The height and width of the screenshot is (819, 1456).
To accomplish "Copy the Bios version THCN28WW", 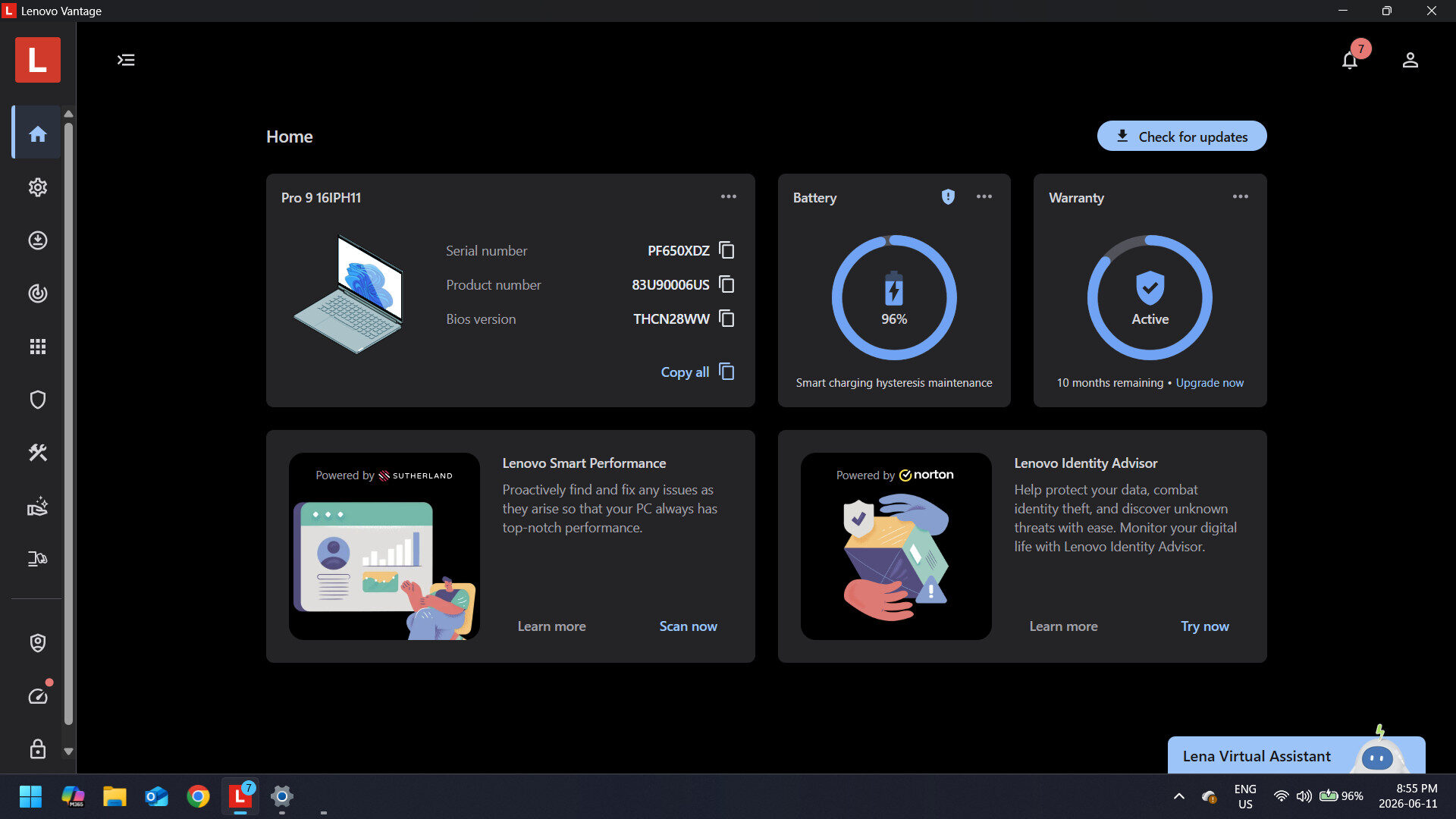I will pyautogui.click(x=726, y=318).
